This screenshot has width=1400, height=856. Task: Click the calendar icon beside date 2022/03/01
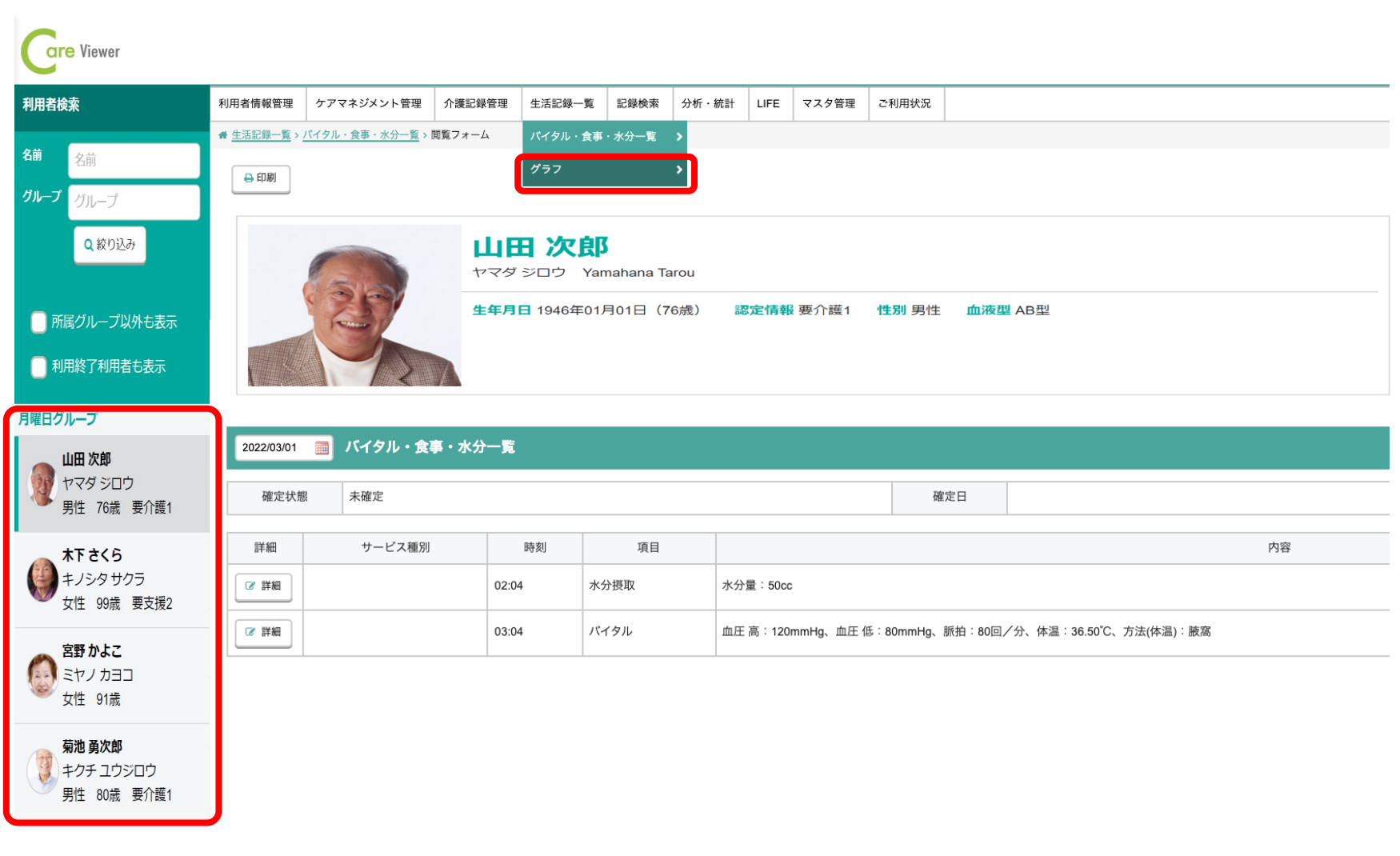click(322, 448)
